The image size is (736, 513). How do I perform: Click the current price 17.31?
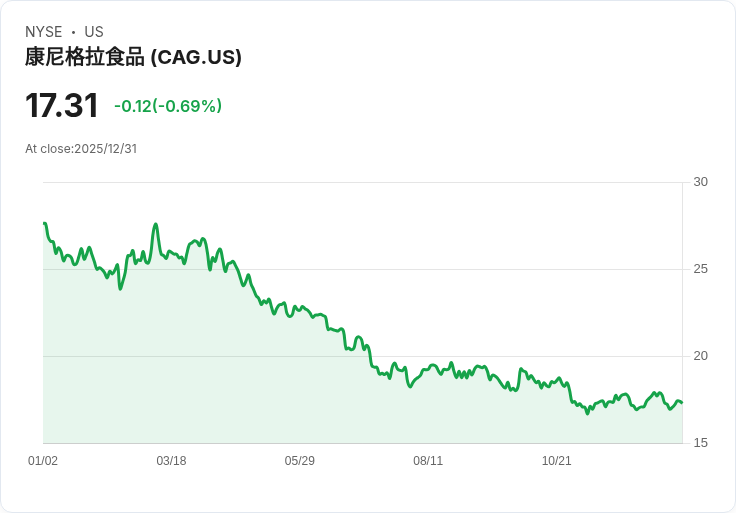62,106
